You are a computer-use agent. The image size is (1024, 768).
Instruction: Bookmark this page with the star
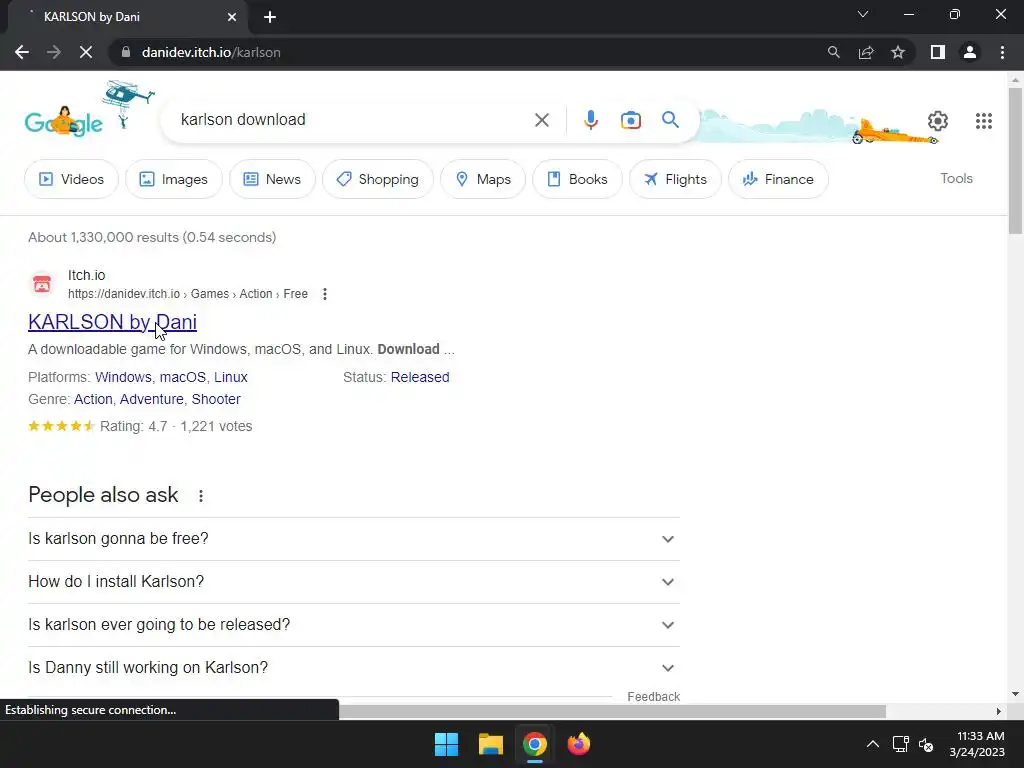click(x=898, y=52)
